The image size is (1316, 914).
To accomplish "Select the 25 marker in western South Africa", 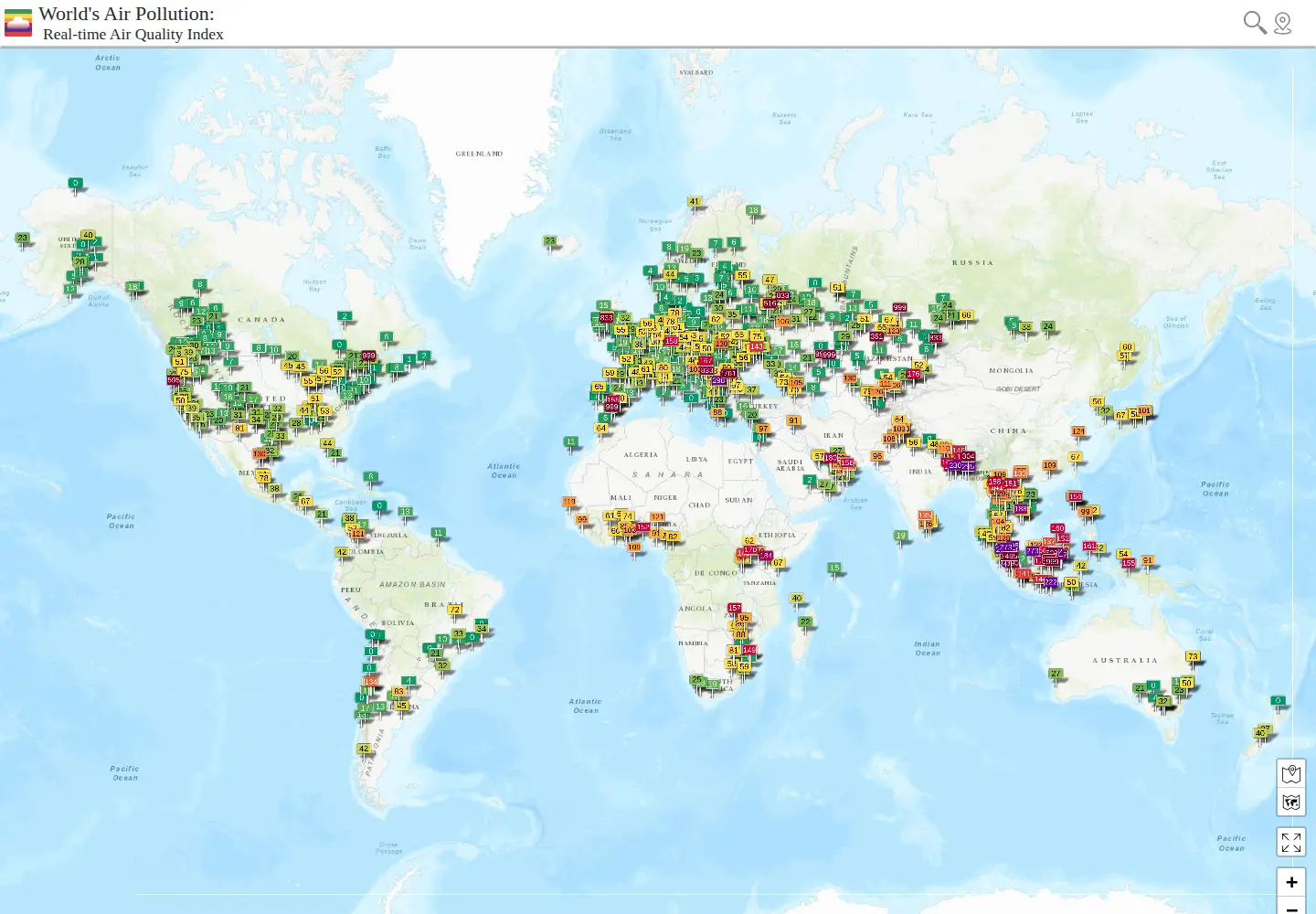I will [697, 679].
